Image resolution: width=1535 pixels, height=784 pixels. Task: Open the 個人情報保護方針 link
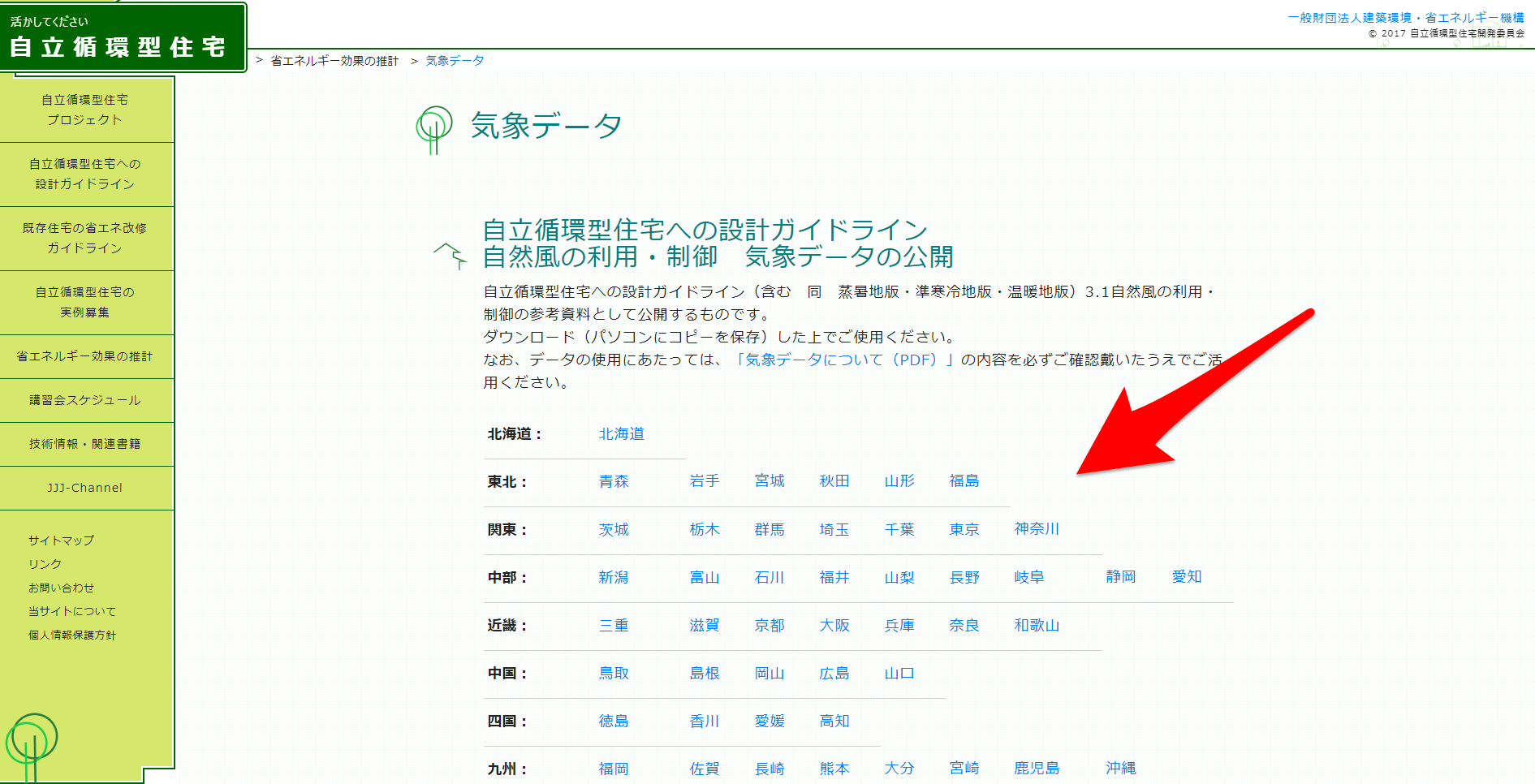[72, 635]
